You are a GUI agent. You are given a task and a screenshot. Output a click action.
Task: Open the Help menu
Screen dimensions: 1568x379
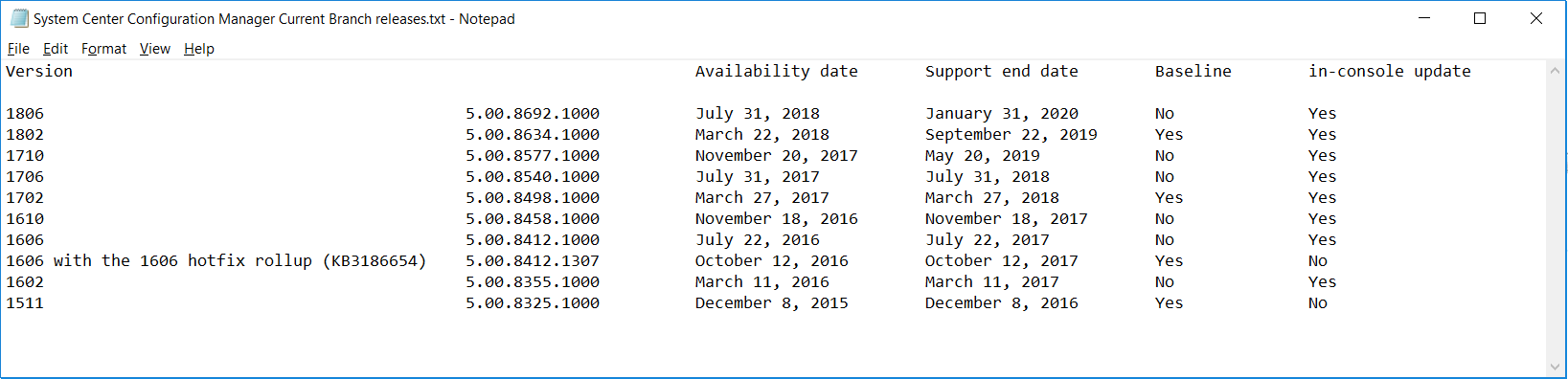[199, 49]
